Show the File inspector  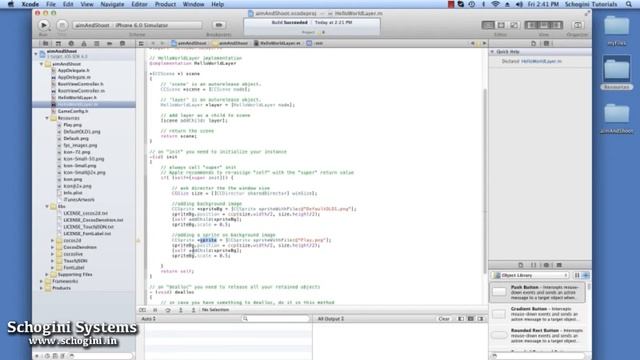pos(533,43)
